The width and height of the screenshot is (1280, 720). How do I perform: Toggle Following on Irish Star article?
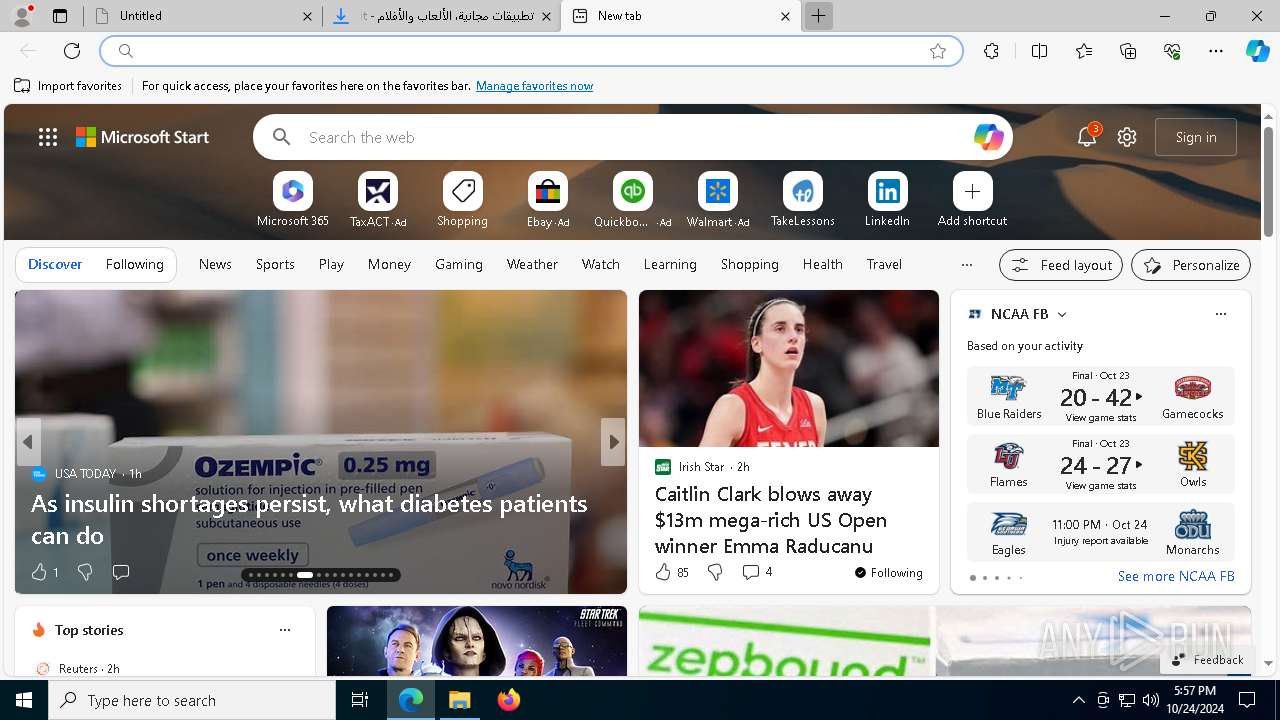click(888, 573)
